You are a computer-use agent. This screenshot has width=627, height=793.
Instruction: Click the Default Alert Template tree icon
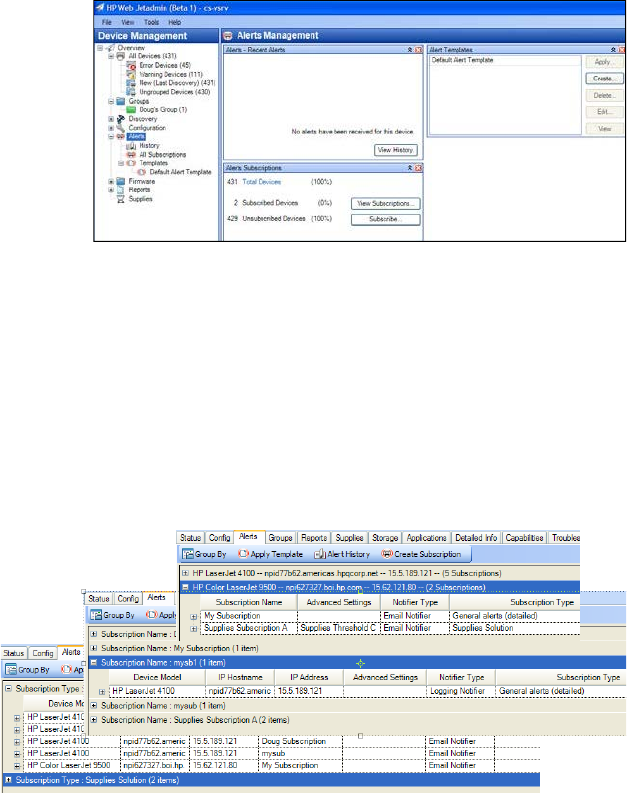142,172
